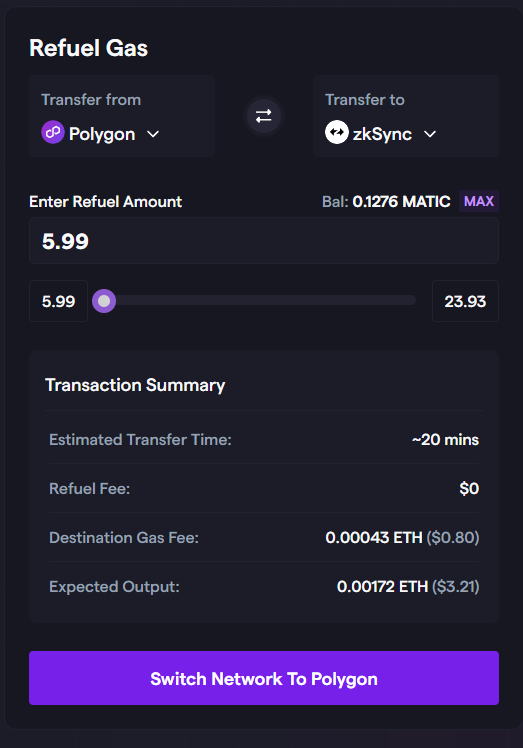This screenshot has height=748, width=523.
Task: Click the Estimated Transfer Time row
Action: click(x=264, y=439)
